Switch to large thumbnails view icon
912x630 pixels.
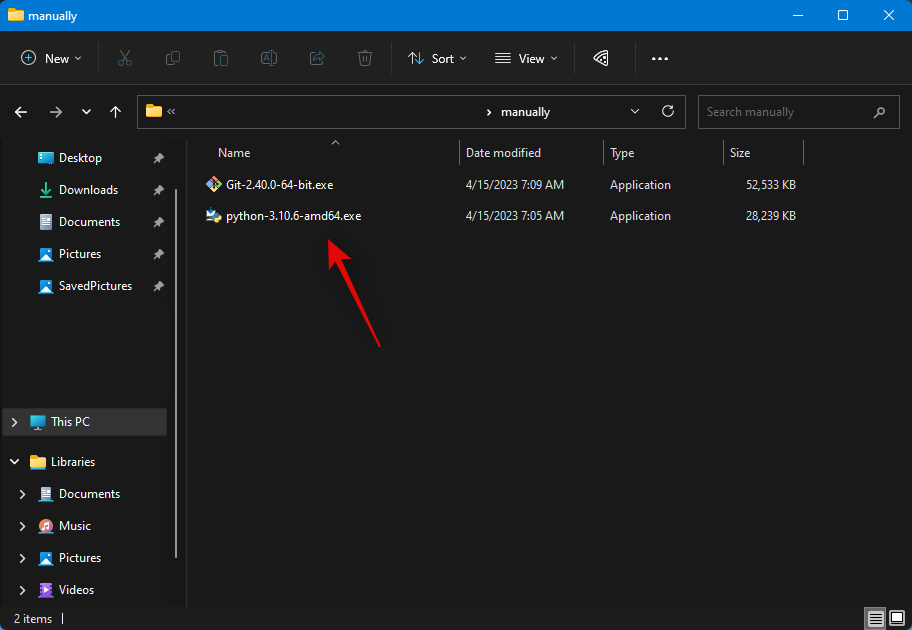click(897, 619)
